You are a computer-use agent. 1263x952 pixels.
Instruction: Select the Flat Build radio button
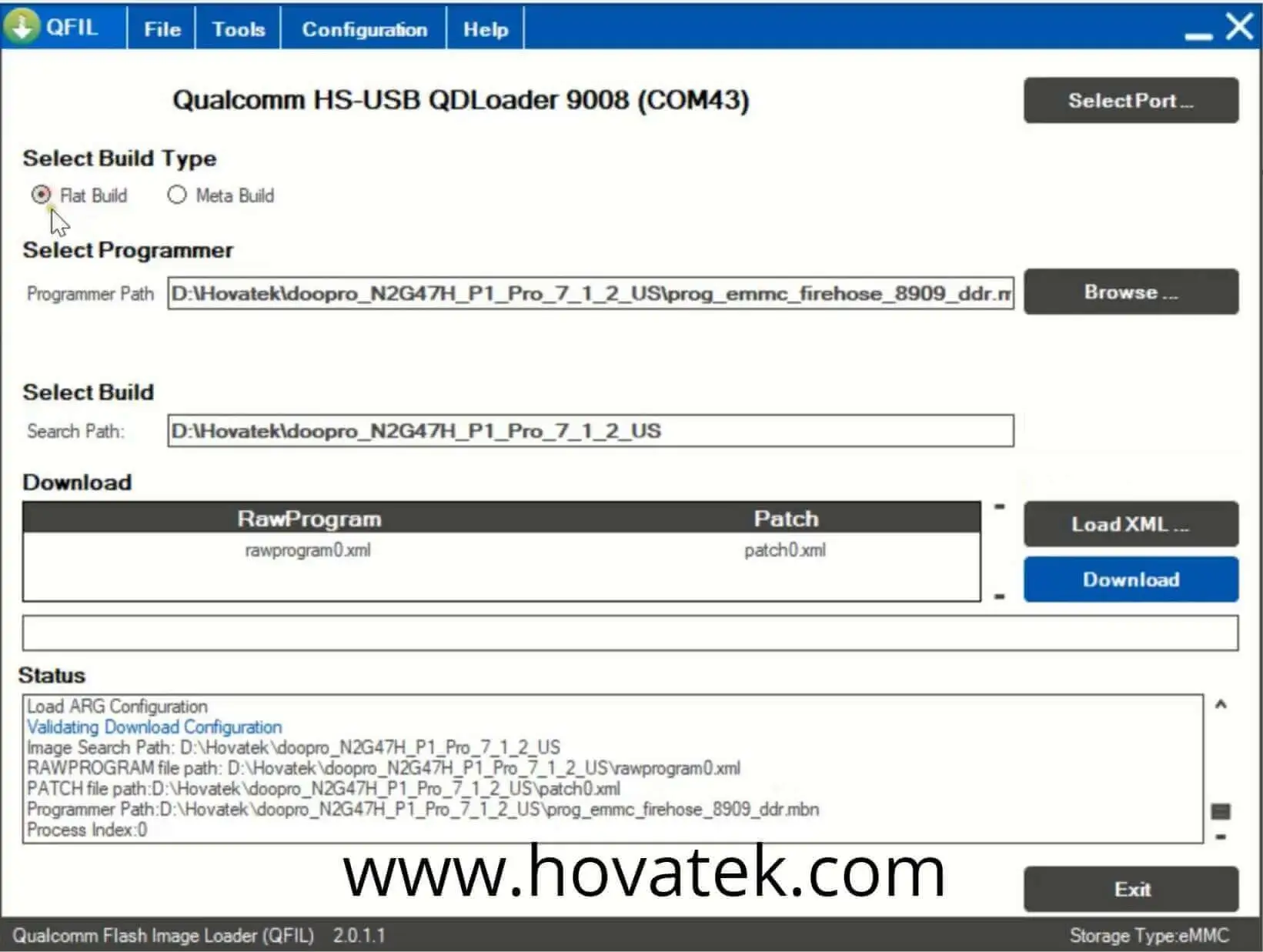pyautogui.click(x=42, y=195)
